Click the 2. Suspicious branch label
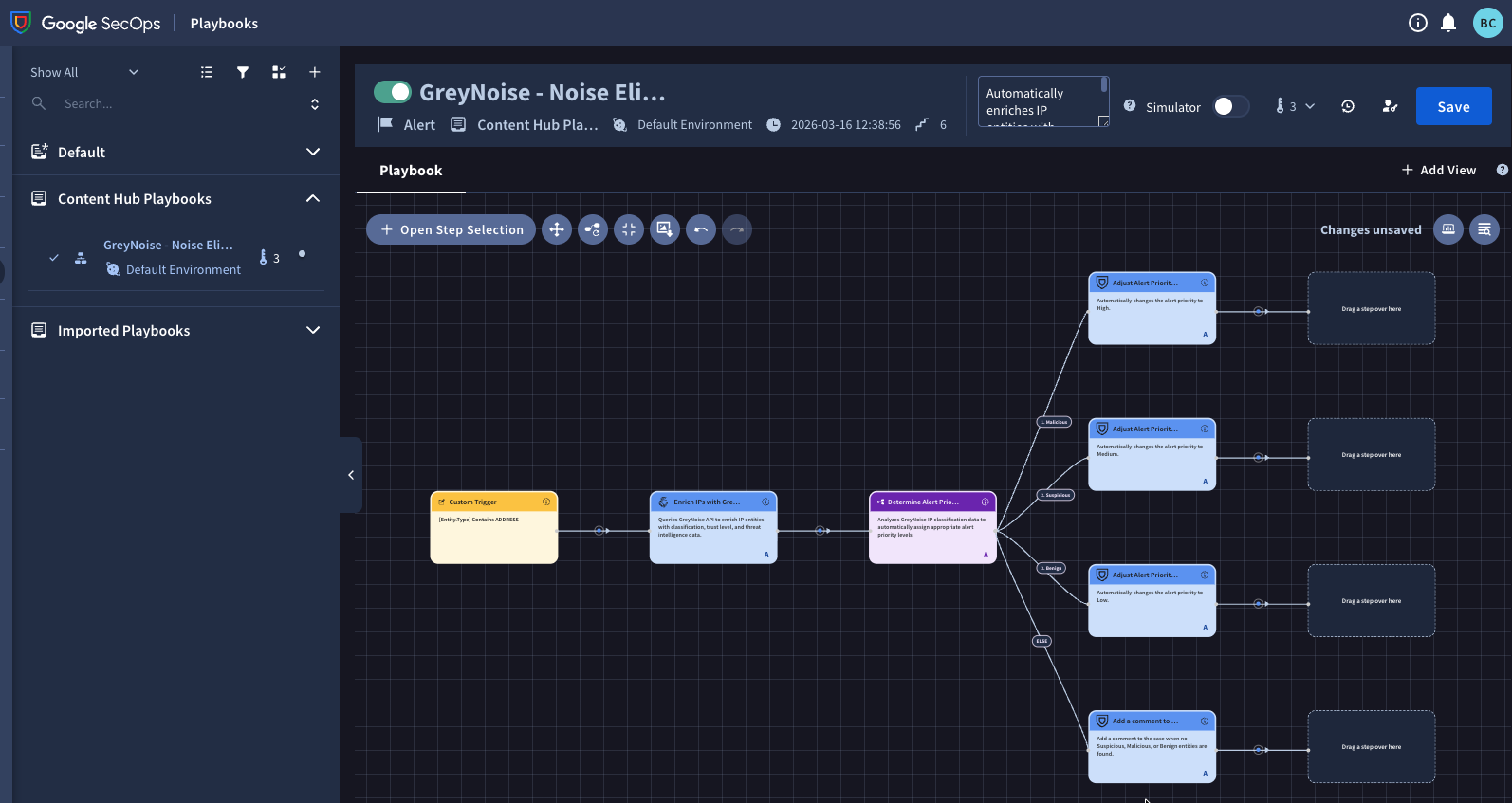Screen dimensions: 1512x803 click(1056, 495)
